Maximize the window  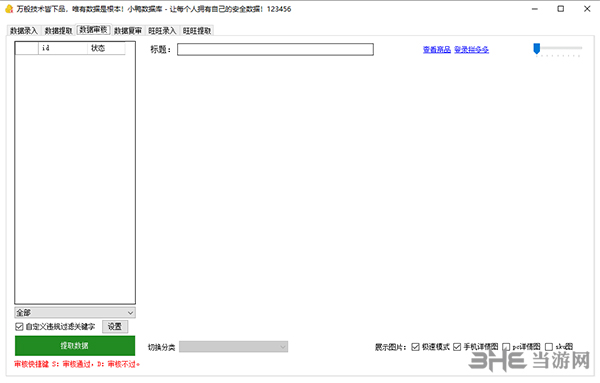(561, 9)
